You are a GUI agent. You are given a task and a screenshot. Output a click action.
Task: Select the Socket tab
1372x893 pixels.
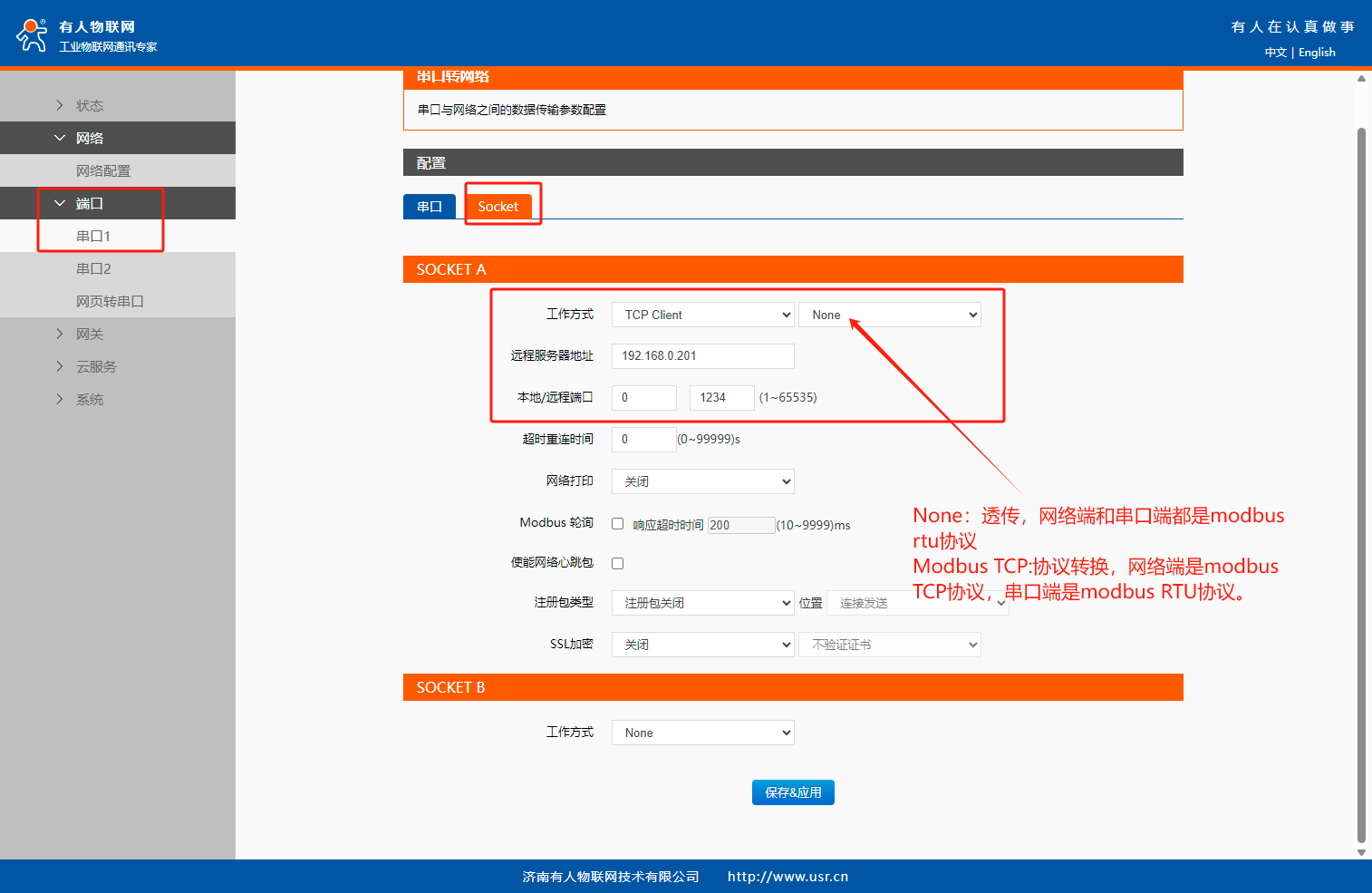498,207
